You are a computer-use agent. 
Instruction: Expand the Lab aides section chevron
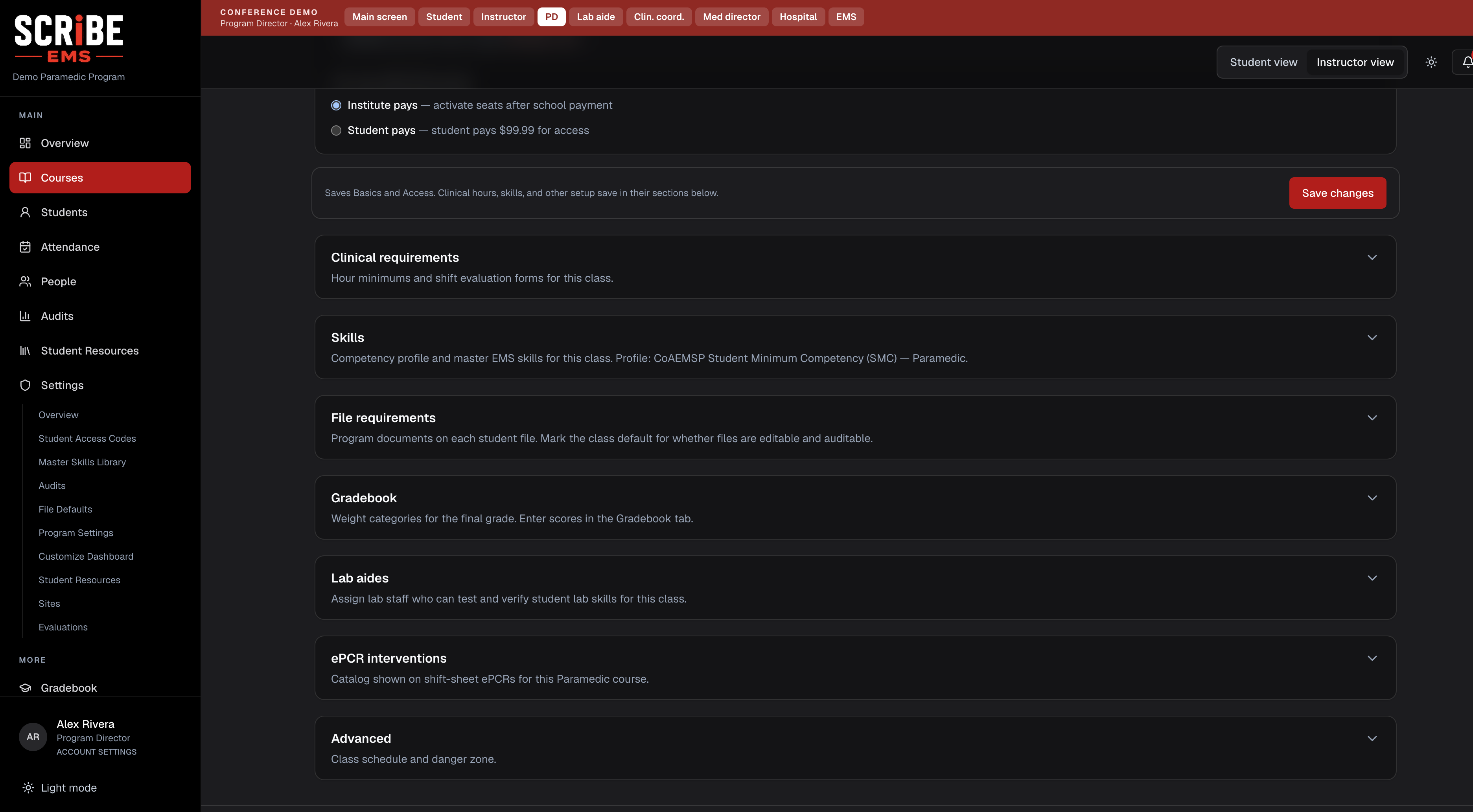click(1372, 578)
